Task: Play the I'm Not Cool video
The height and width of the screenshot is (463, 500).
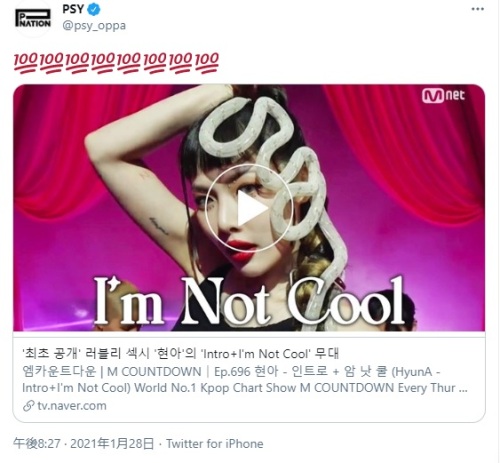Action: click(249, 208)
